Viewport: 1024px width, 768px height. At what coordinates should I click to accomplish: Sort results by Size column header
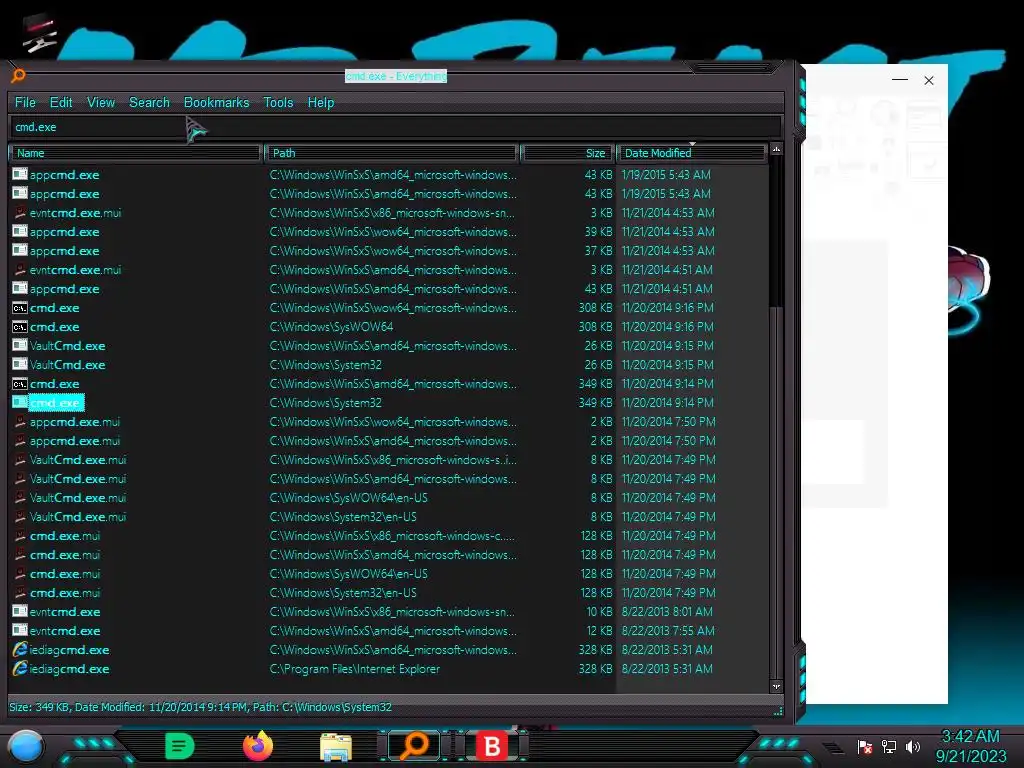pyautogui.click(x=567, y=153)
